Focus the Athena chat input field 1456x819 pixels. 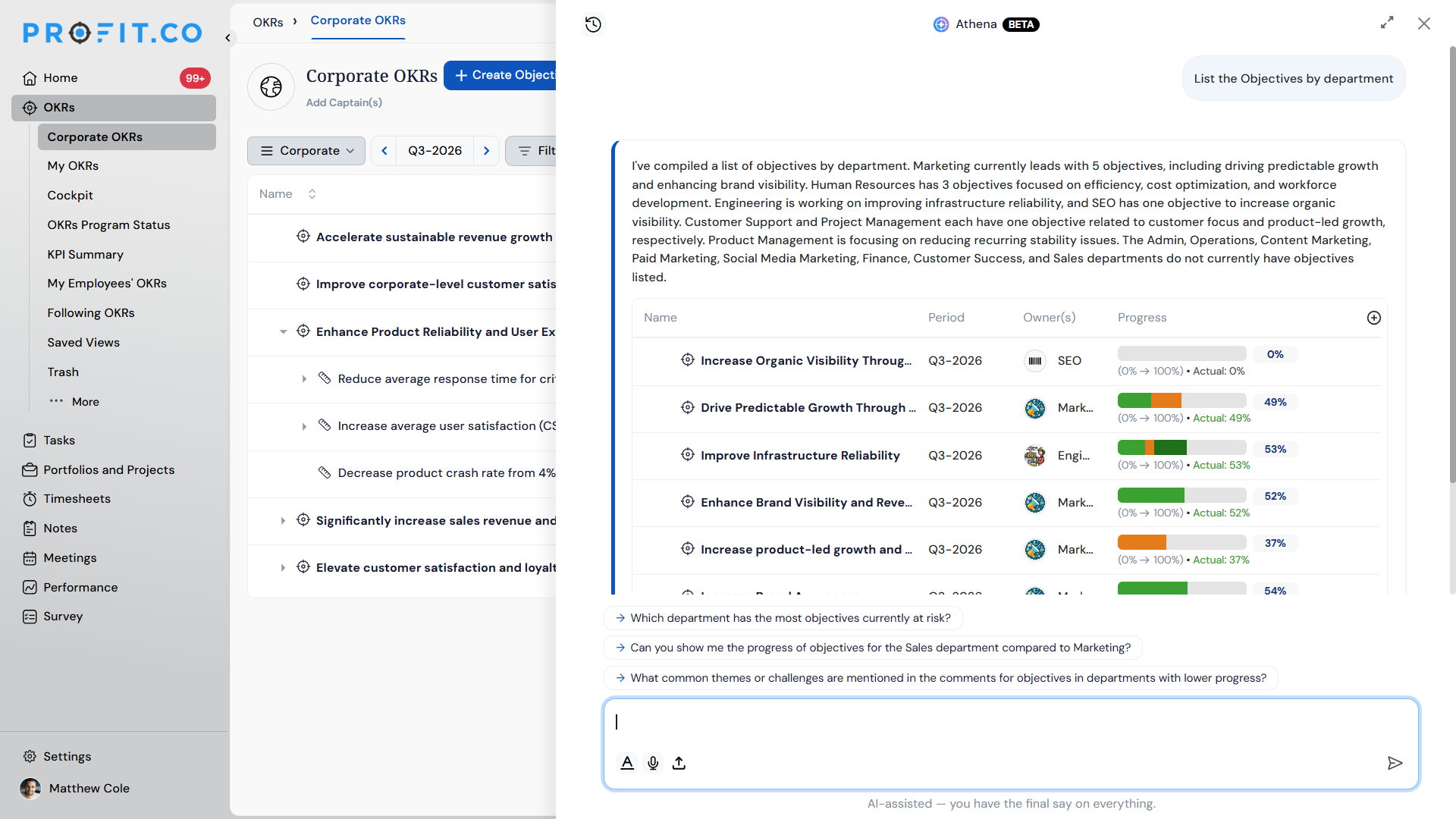point(1010,723)
